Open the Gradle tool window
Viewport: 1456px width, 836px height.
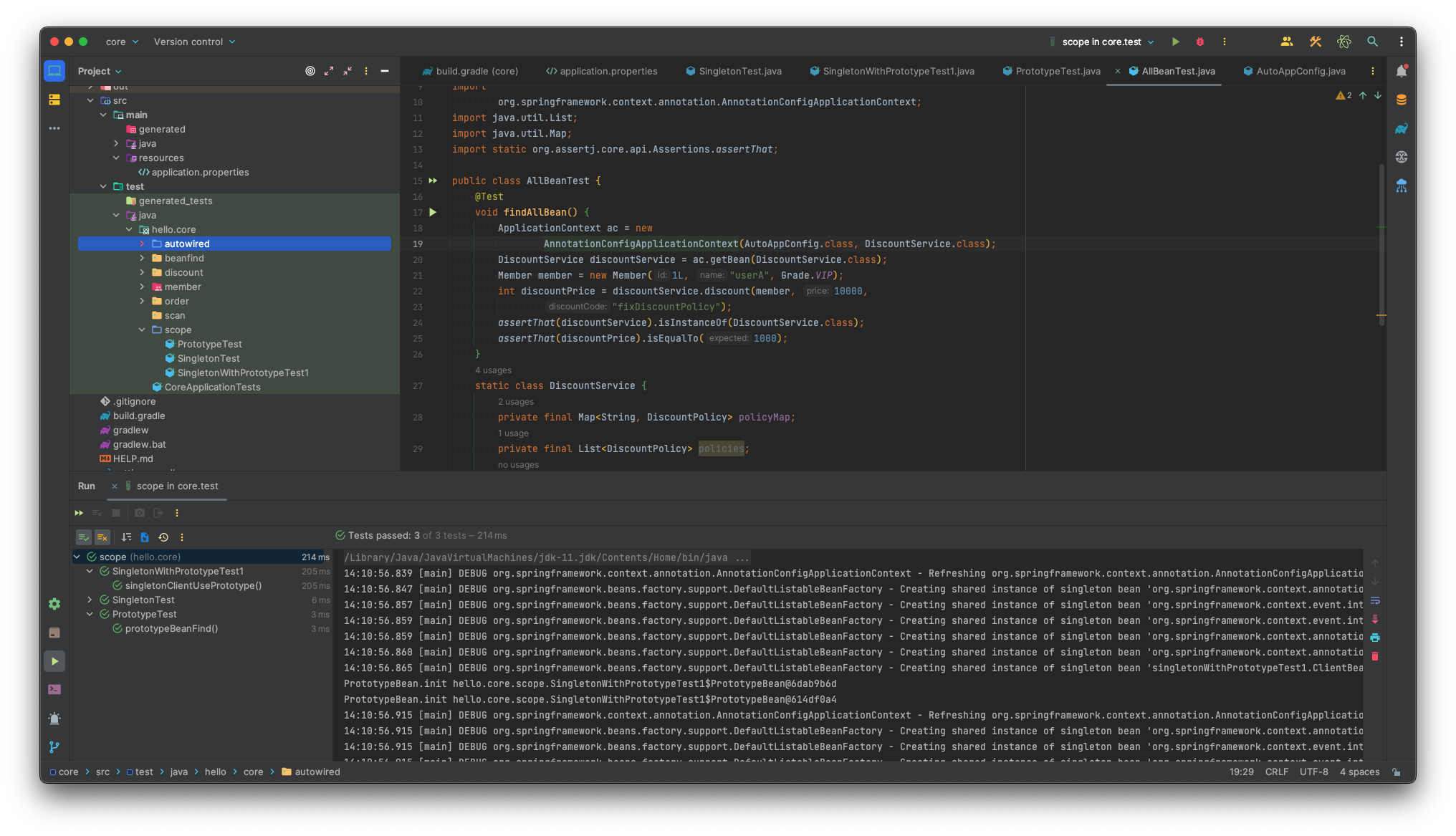pos(1402,128)
